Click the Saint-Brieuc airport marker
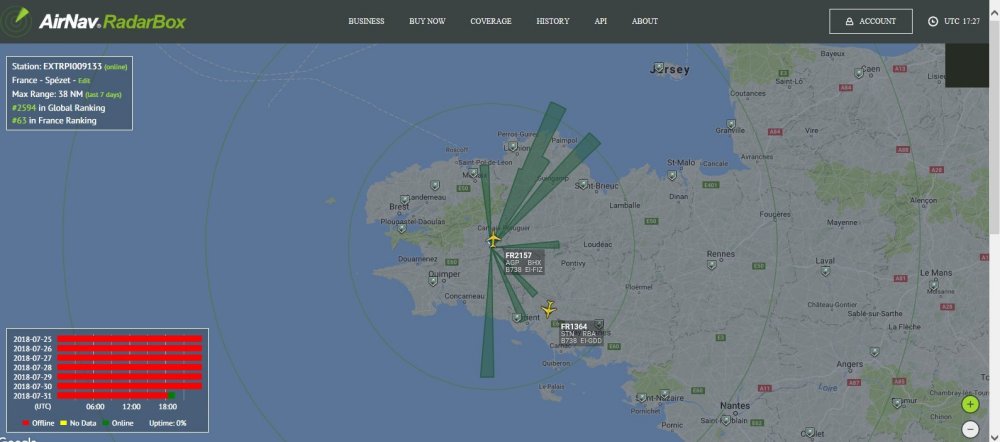The width and height of the screenshot is (1000, 442). click(582, 184)
